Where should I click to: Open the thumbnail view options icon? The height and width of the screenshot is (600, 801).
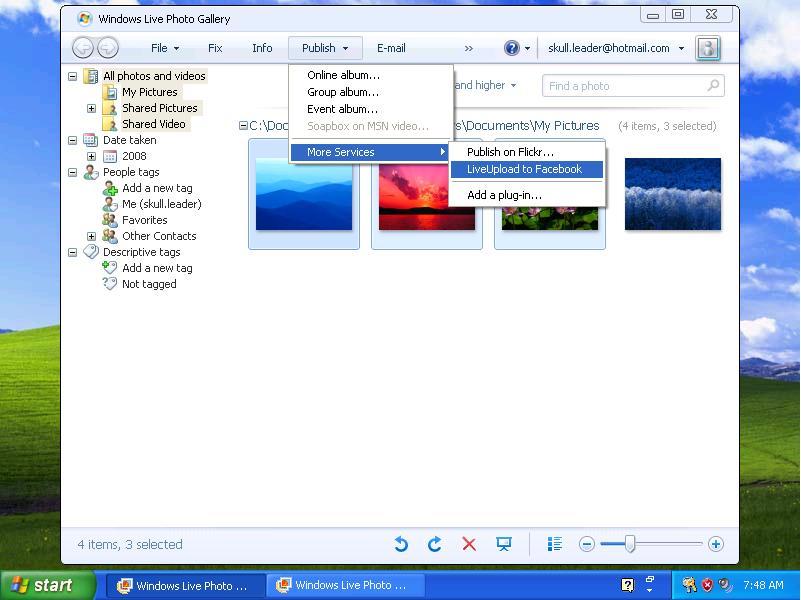[555, 544]
